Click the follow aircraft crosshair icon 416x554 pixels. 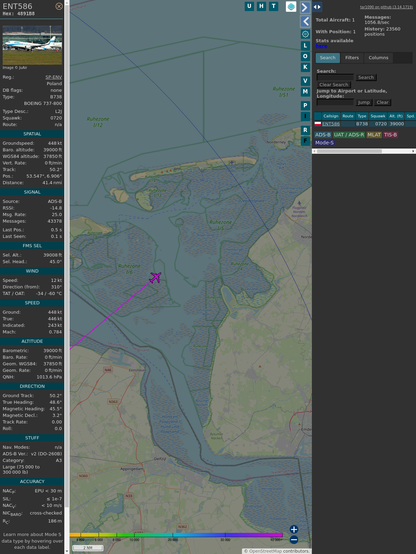(305, 34)
